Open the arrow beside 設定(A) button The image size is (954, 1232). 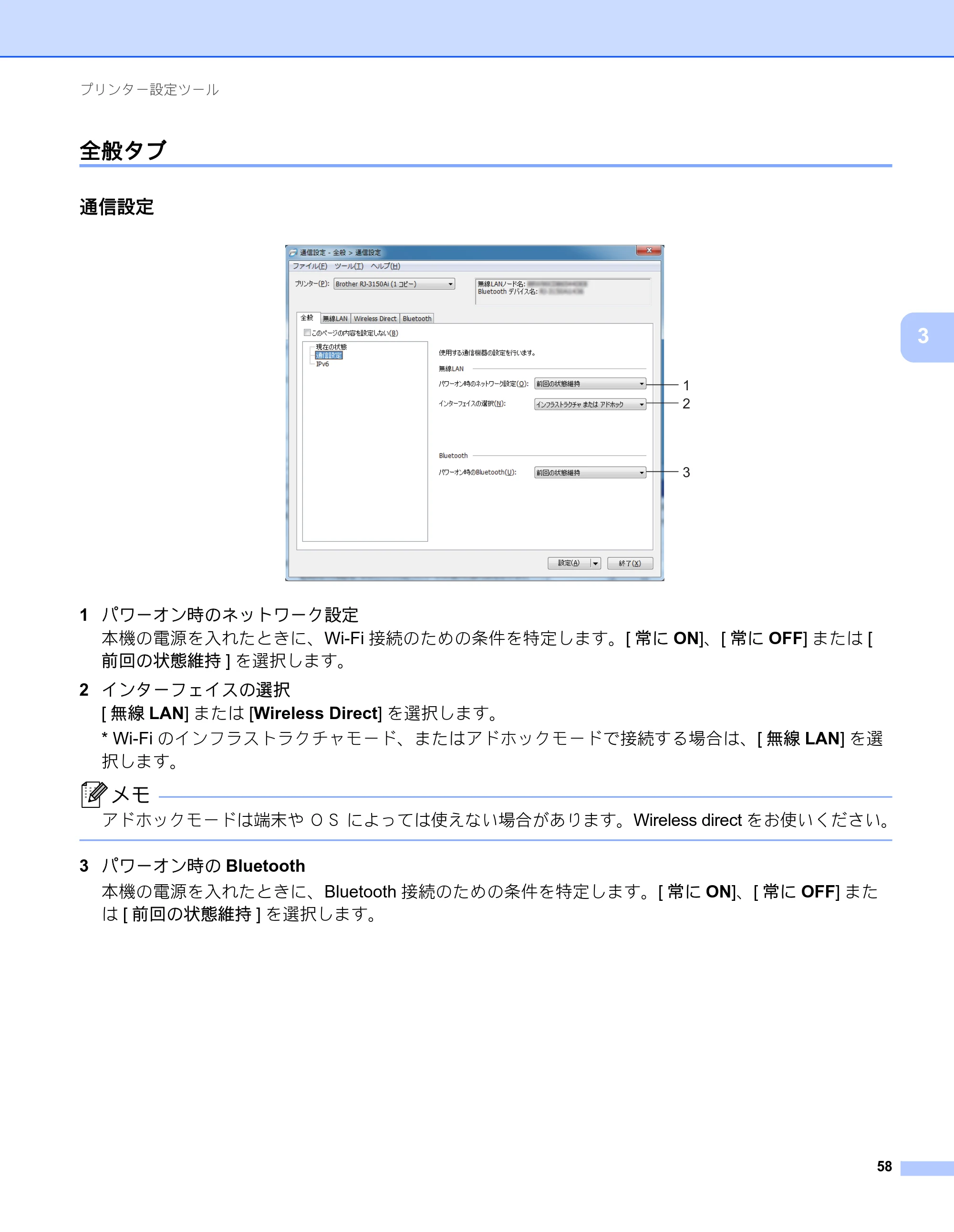tap(595, 563)
